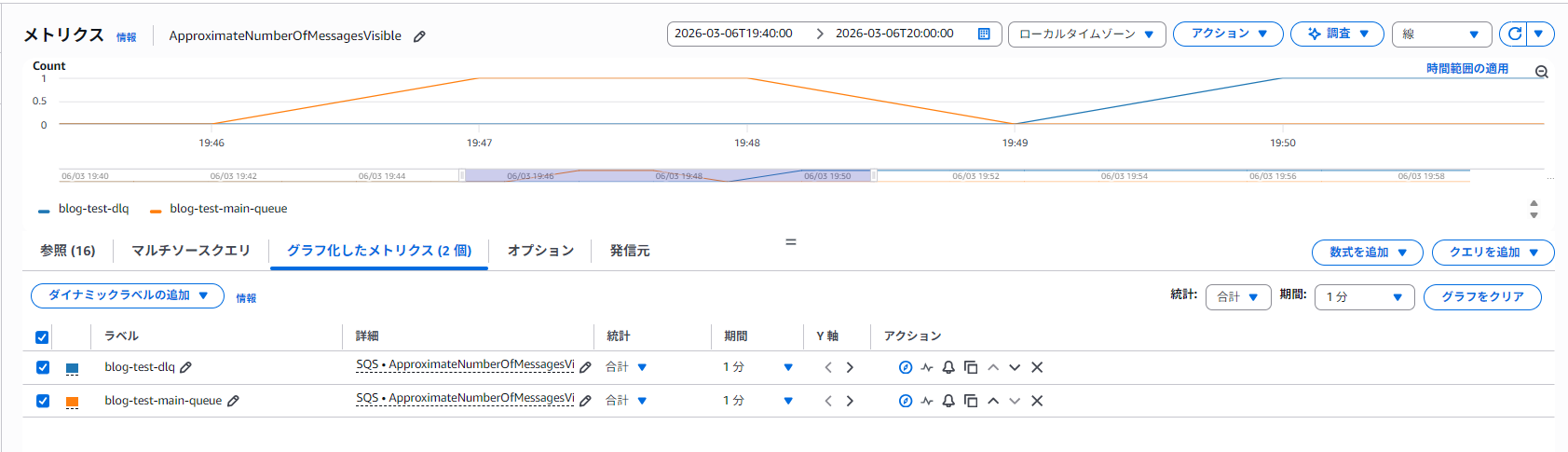The height and width of the screenshot is (452, 1568).
Task: Click the グラフをクリア button
Action: tap(1482, 297)
